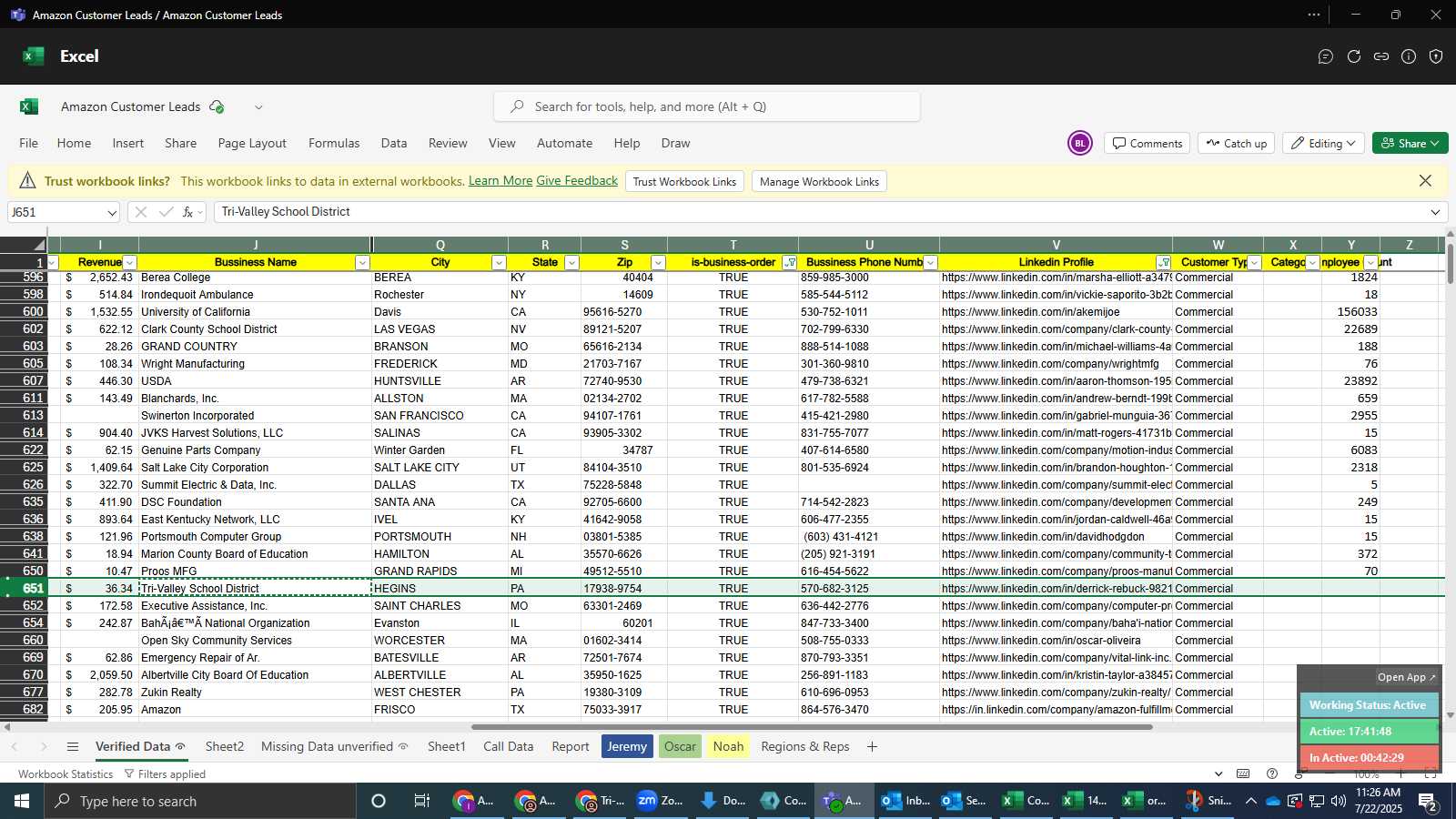The width and height of the screenshot is (1456, 819).
Task: Close the Trust workbook links banner
Action: click(1426, 181)
